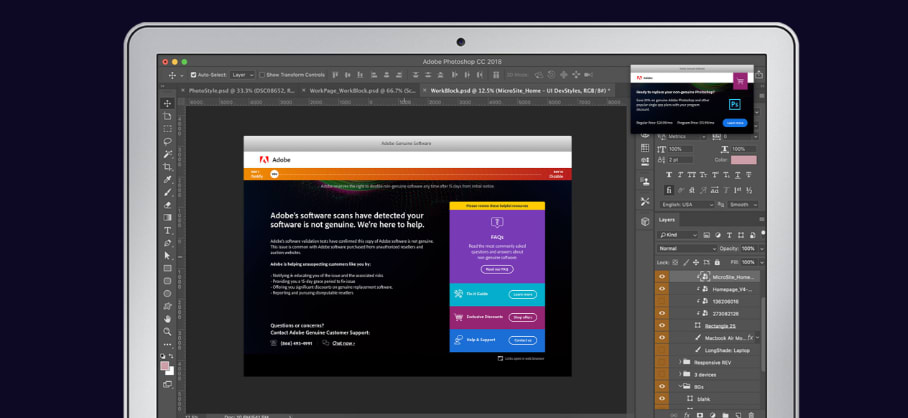
Task: Toggle Strikethrough in Character panel
Action: click(749, 175)
